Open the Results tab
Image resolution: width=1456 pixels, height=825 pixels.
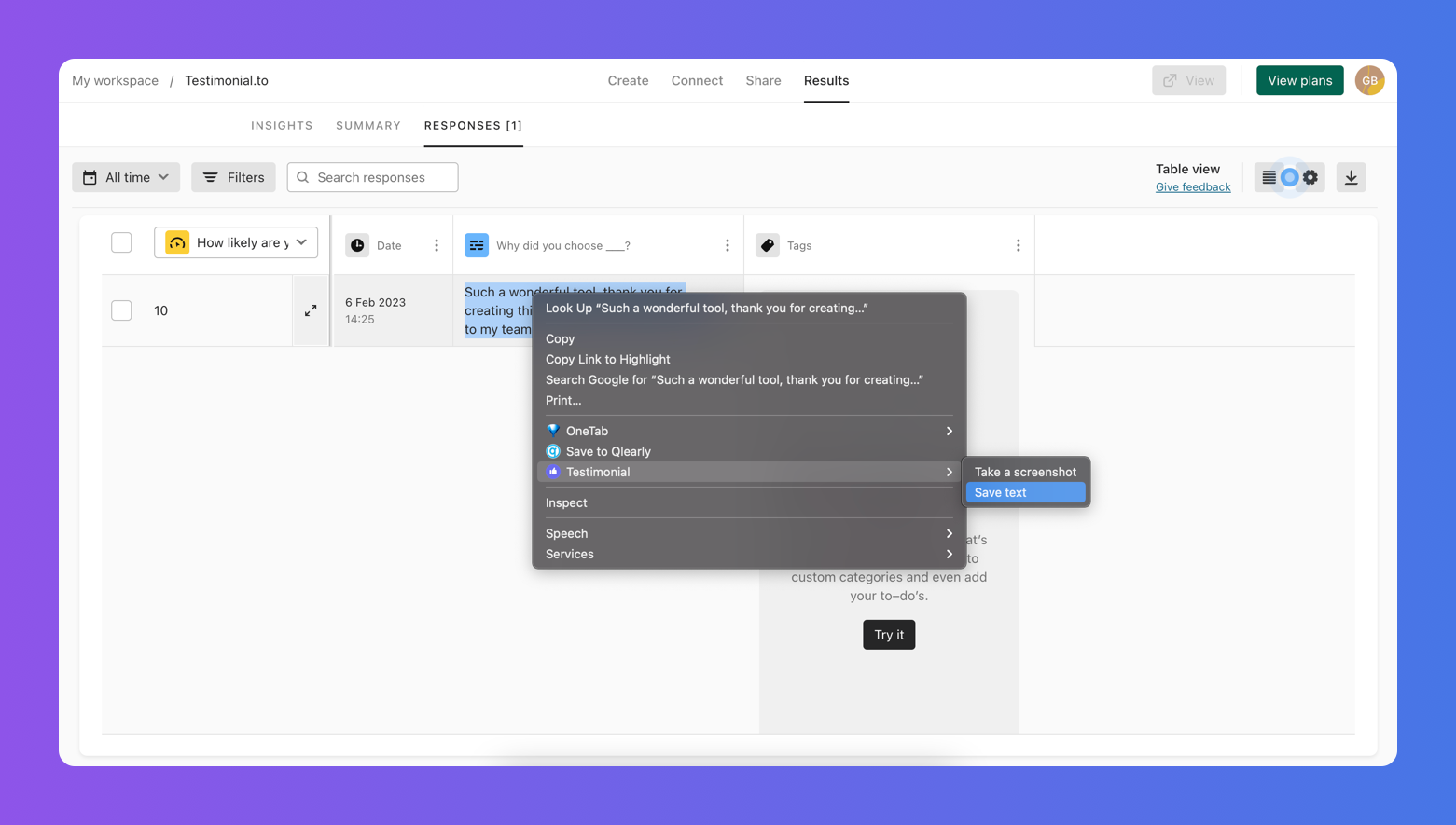point(826,80)
